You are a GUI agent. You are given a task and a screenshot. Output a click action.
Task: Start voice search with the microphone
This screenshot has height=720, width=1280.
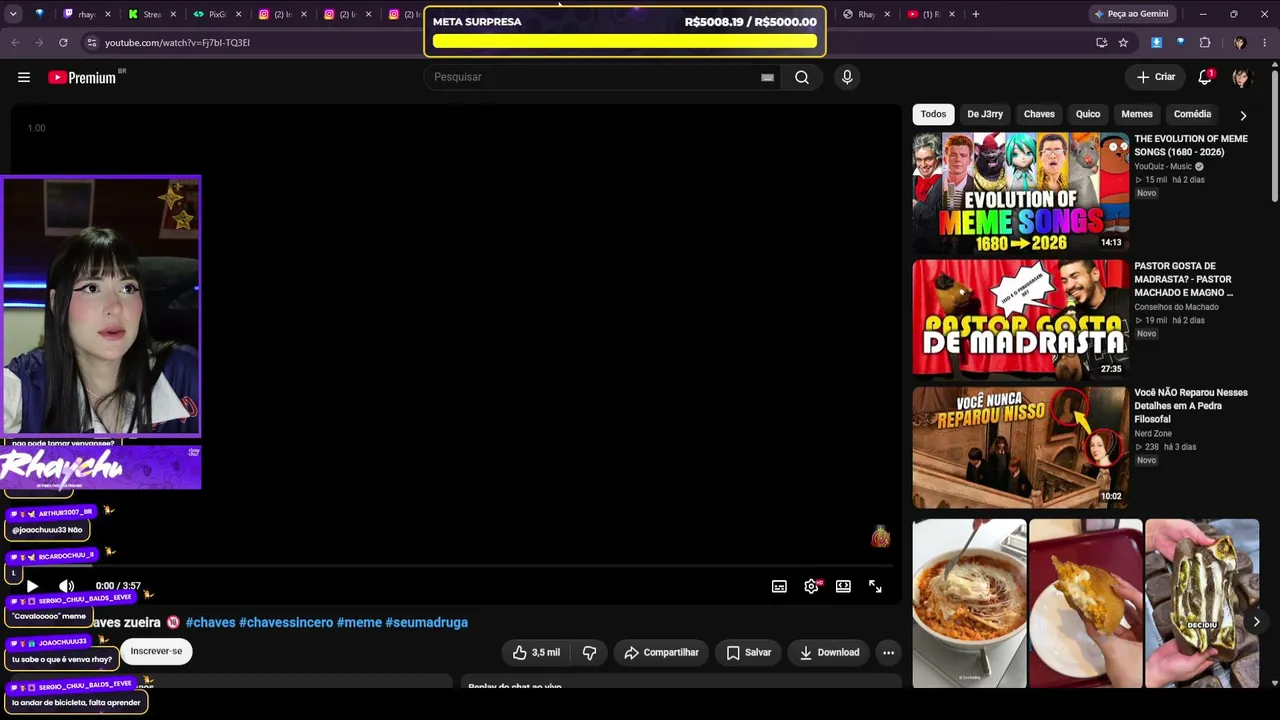point(847,77)
